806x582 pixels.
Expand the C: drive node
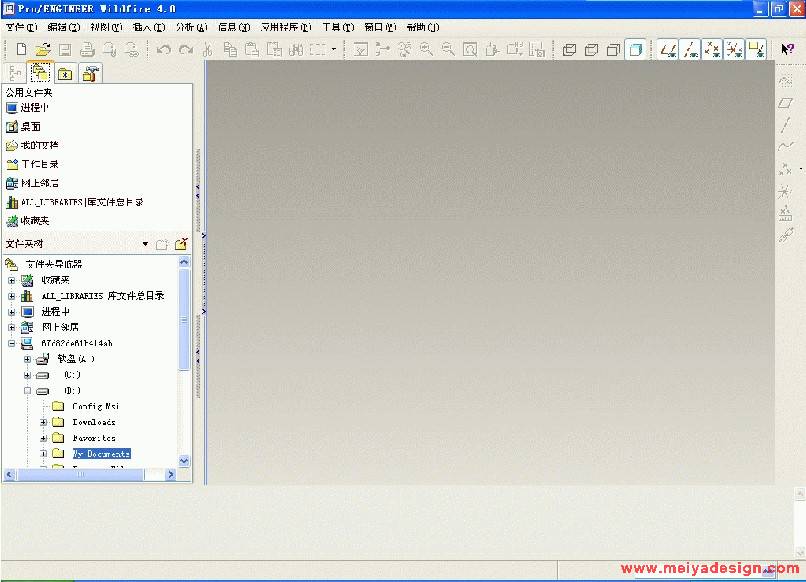point(27,375)
